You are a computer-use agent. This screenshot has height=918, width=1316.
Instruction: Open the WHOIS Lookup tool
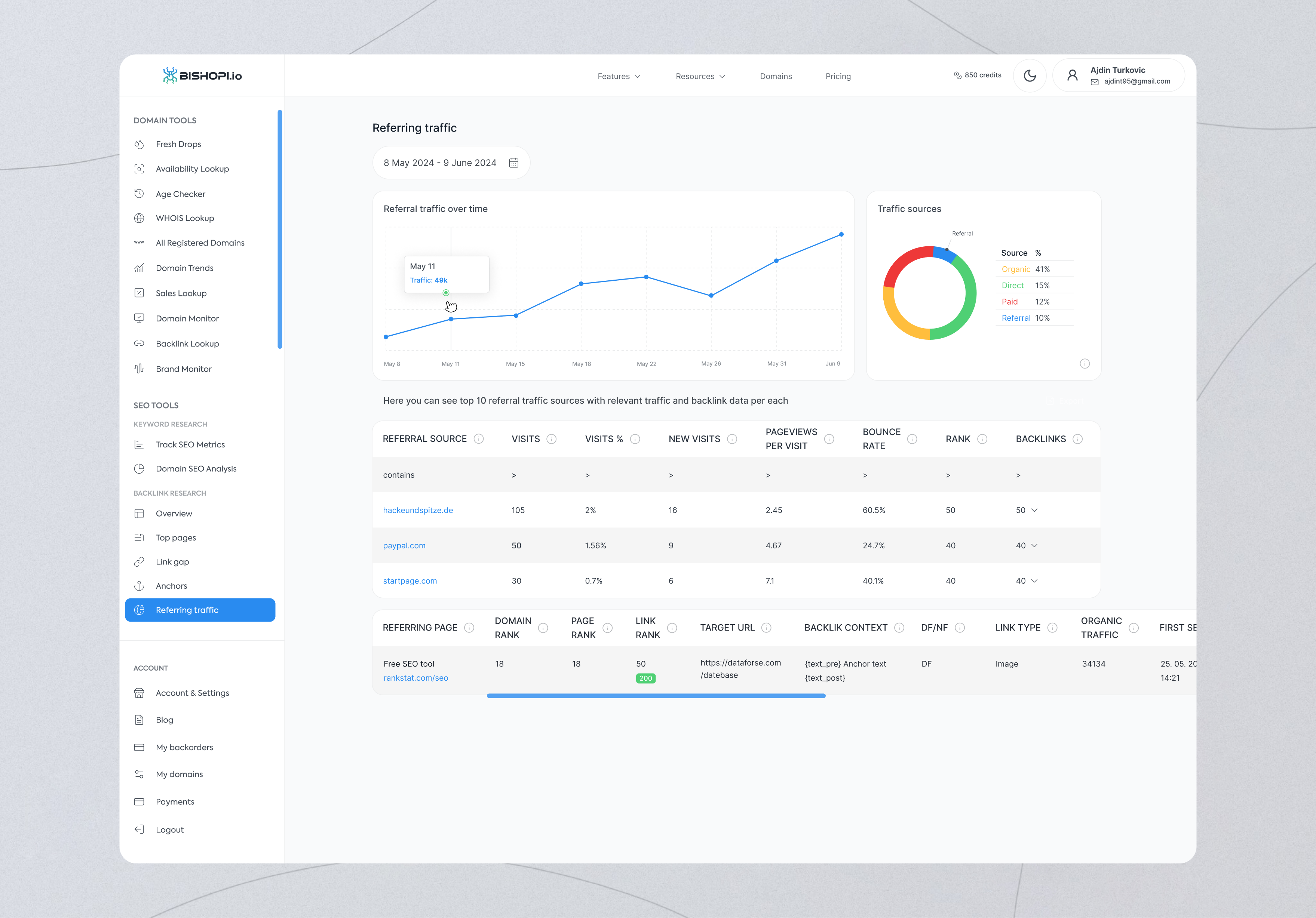tap(185, 218)
